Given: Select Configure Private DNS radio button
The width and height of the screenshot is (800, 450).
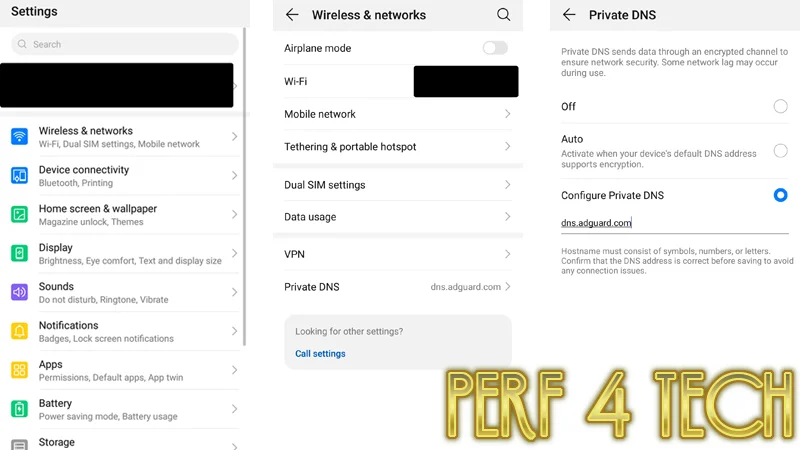Looking at the screenshot, I should click(780, 195).
